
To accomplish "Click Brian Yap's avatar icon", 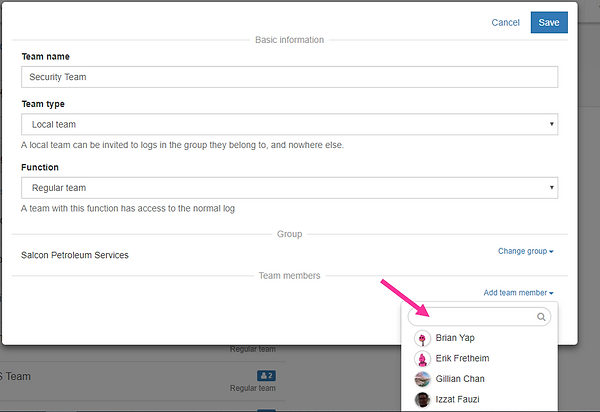I will 422,339.
